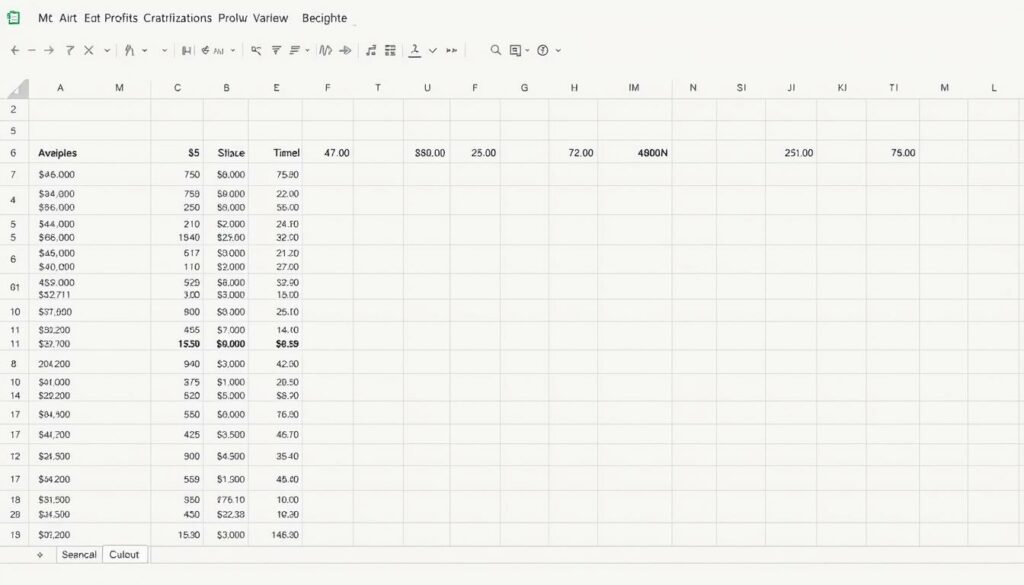This screenshot has height=585, width=1024.
Task: Click the green spreadsheet app logo
Action: [x=13, y=18]
